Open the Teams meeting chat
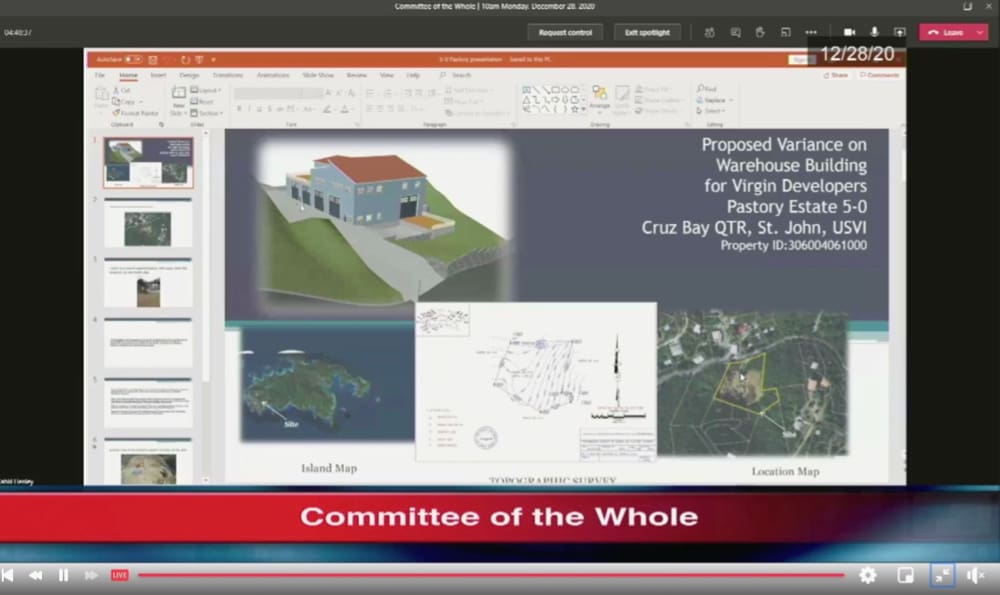This screenshot has width=1000, height=595. [x=735, y=33]
